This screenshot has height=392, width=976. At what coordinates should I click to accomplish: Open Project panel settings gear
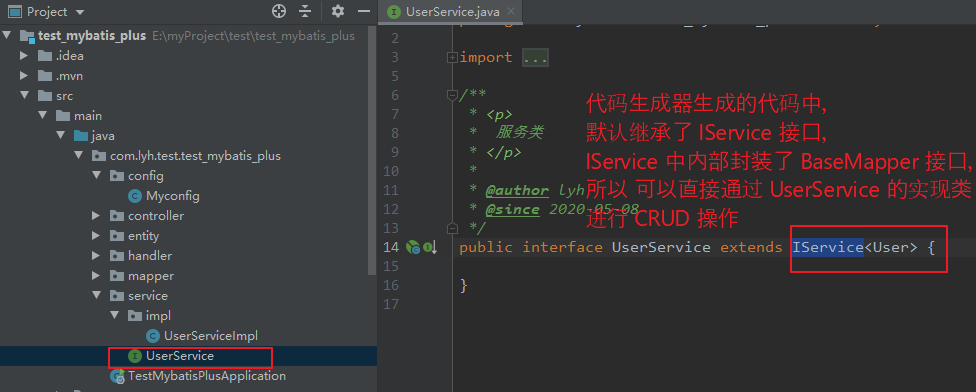[338, 11]
